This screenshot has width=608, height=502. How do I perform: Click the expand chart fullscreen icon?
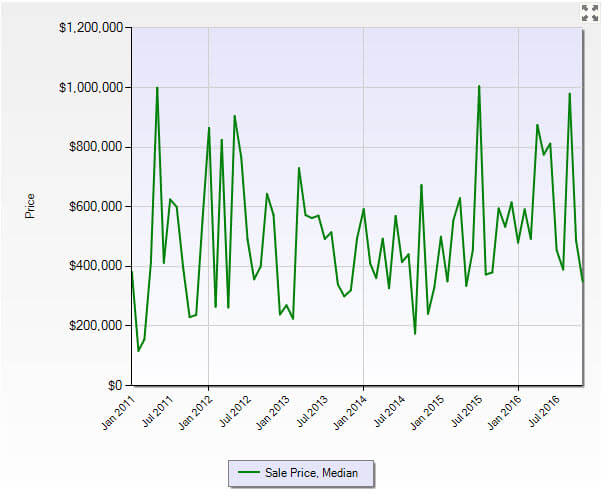click(590, 13)
